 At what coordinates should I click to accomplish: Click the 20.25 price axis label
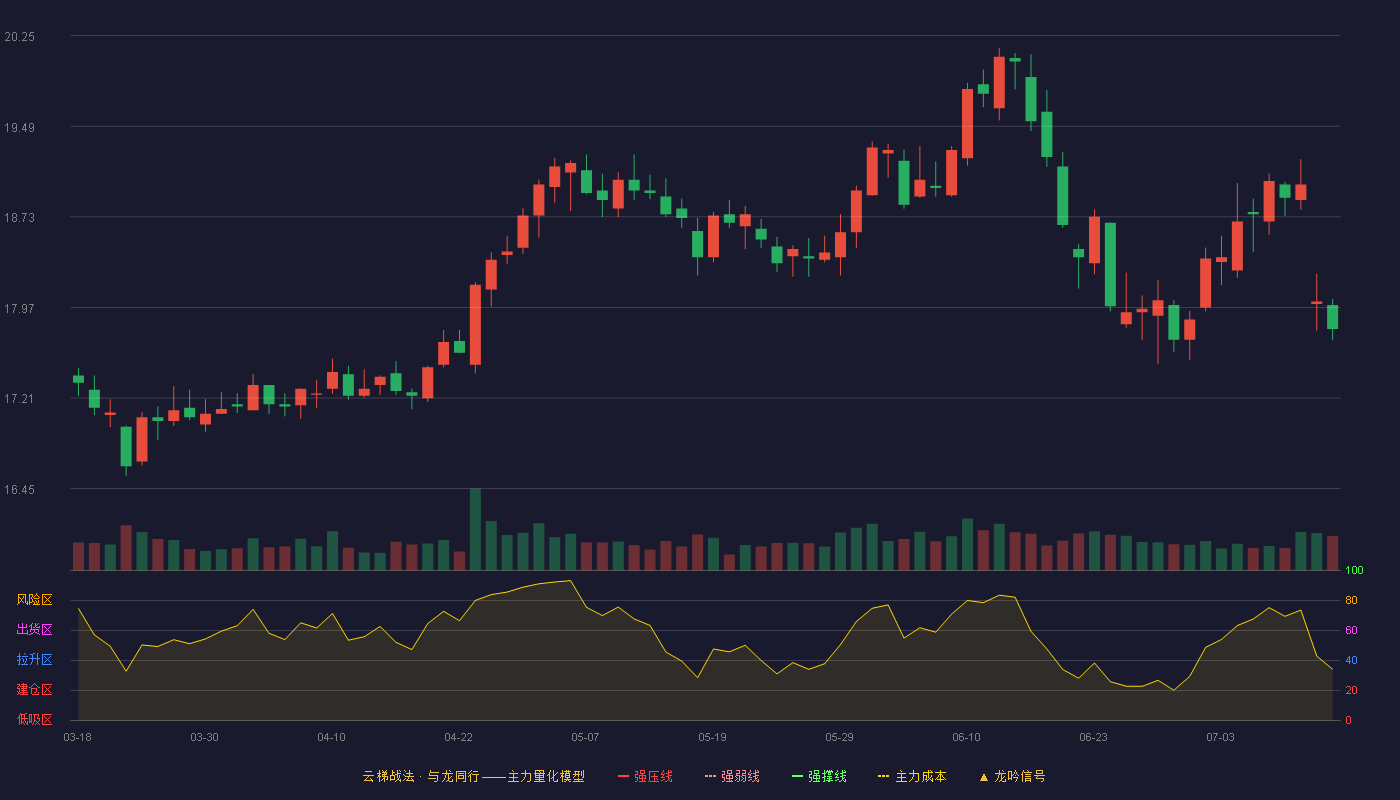click(x=20, y=36)
